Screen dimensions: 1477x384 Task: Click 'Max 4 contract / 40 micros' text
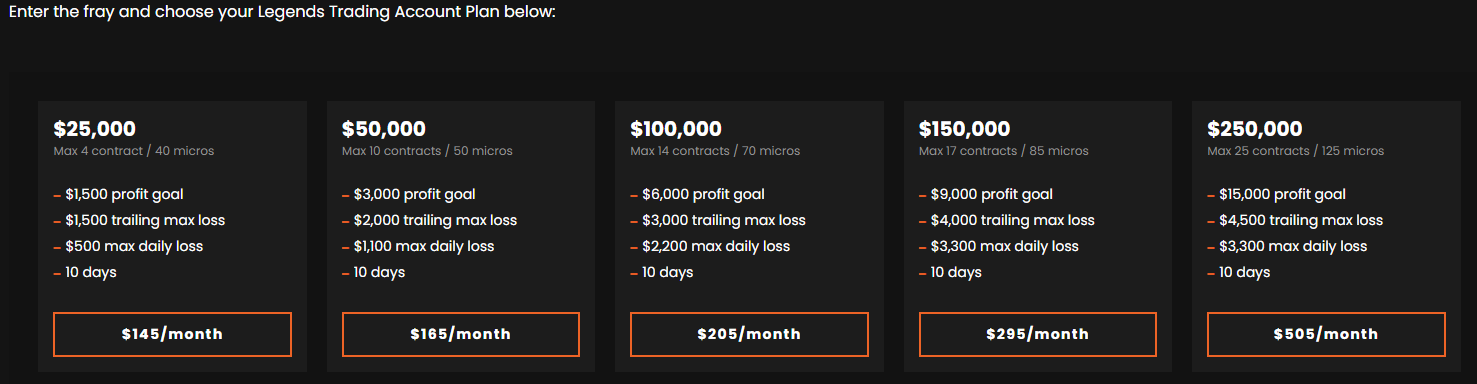pyautogui.click(x=134, y=151)
